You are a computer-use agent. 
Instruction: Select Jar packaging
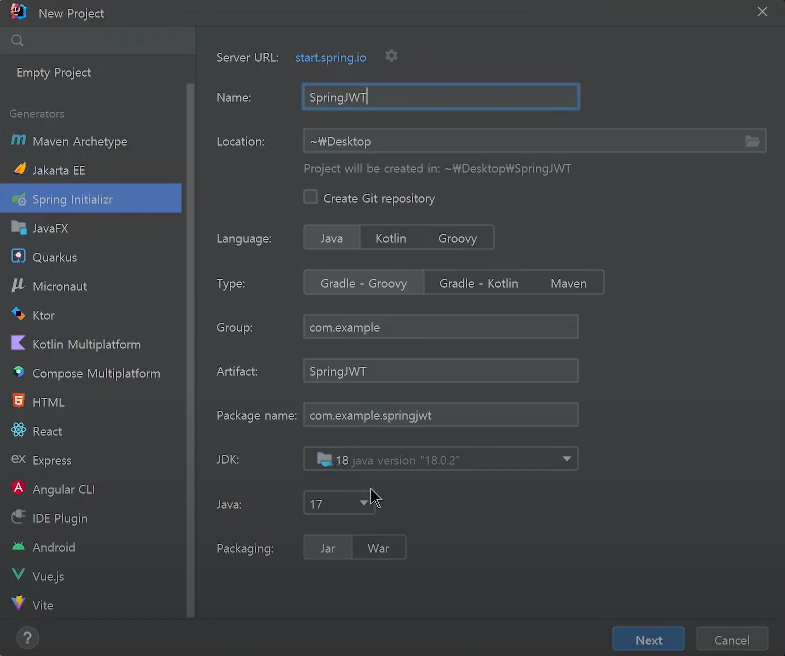click(328, 548)
